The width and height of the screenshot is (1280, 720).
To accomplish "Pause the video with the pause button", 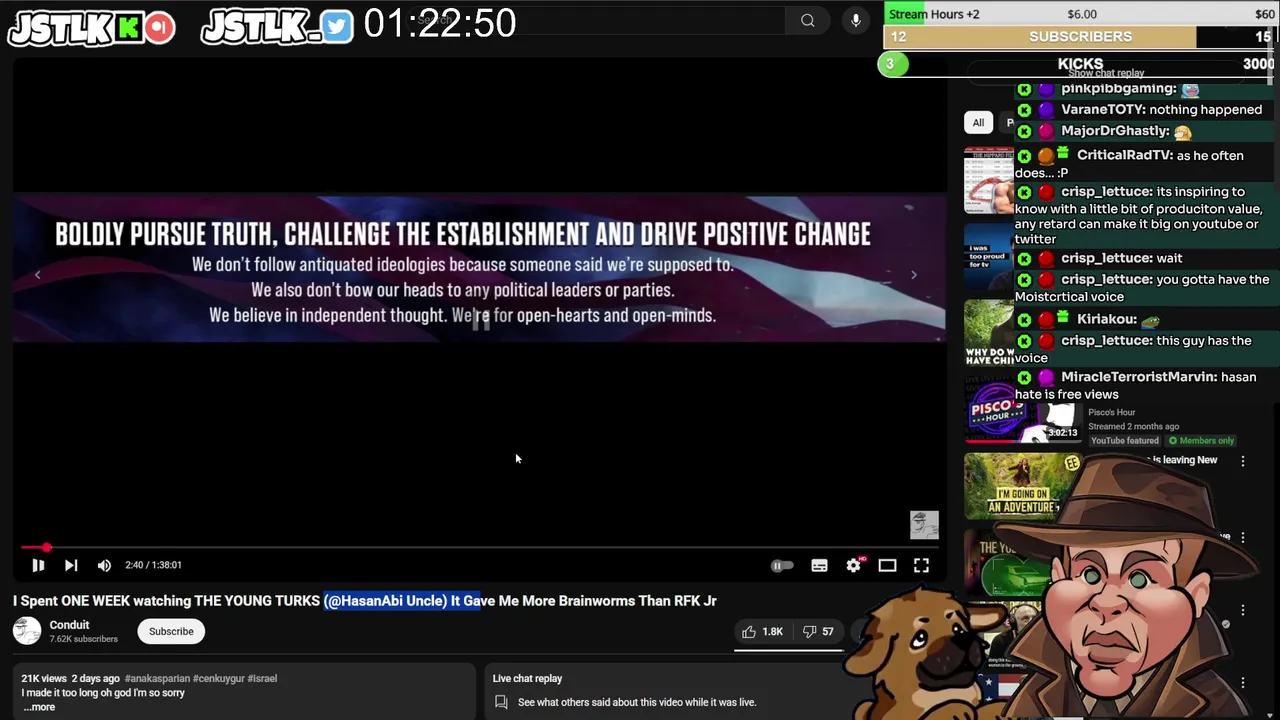I will coord(38,565).
